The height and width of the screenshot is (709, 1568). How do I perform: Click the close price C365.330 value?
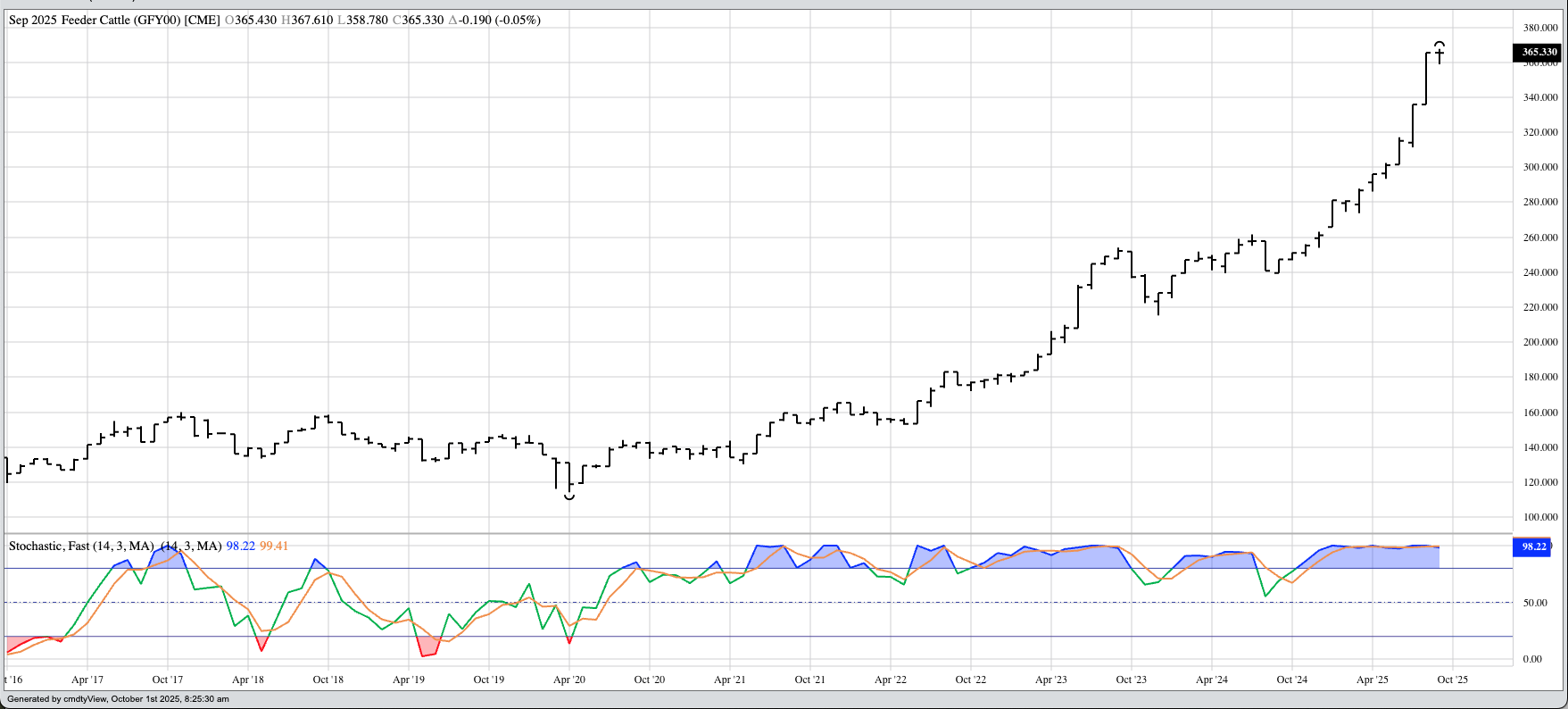418,20
